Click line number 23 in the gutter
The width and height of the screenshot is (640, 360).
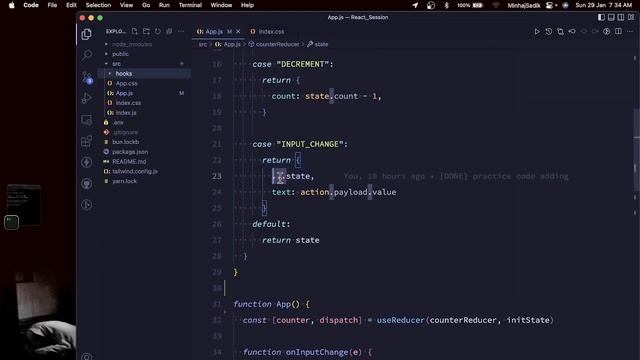(x=217, y=176)
